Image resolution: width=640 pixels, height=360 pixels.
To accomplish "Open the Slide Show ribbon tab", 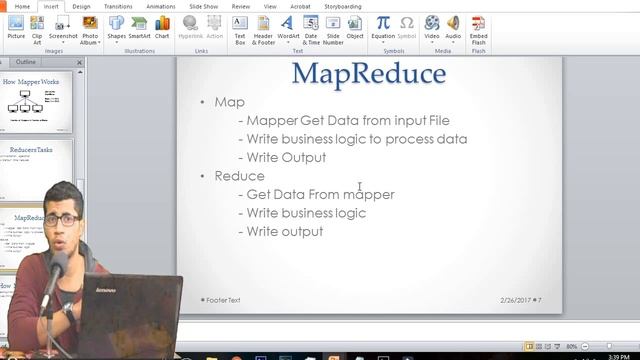I will pos(204,7).
